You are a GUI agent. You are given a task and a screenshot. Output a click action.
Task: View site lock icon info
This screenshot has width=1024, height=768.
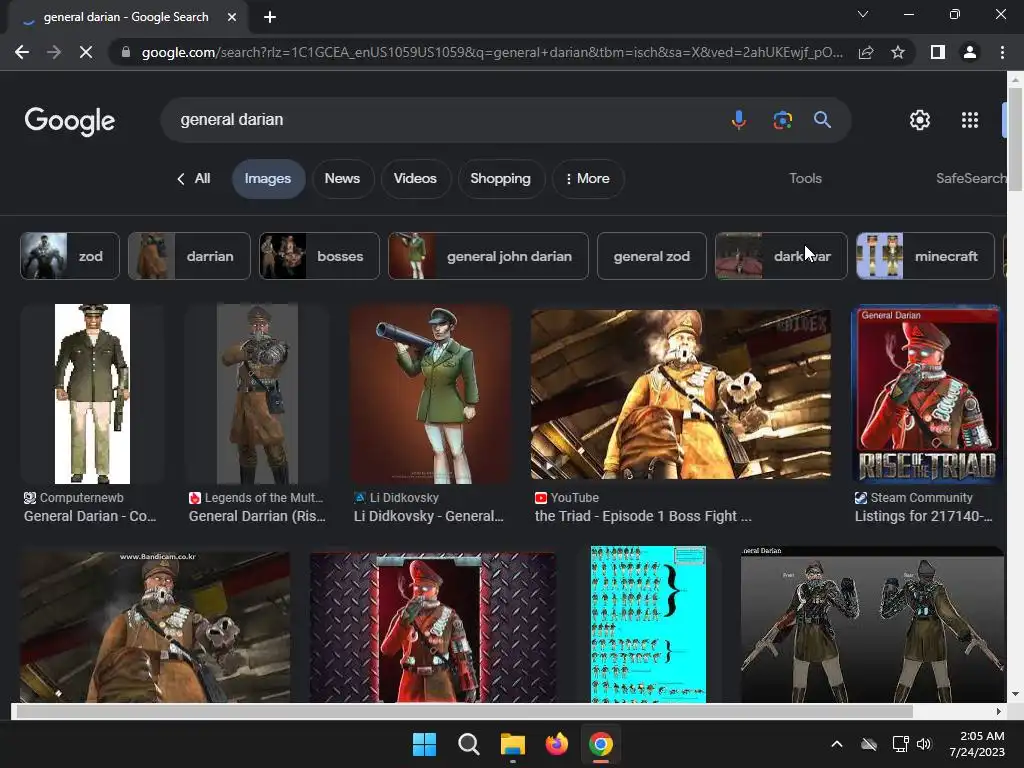pos(126,52)
